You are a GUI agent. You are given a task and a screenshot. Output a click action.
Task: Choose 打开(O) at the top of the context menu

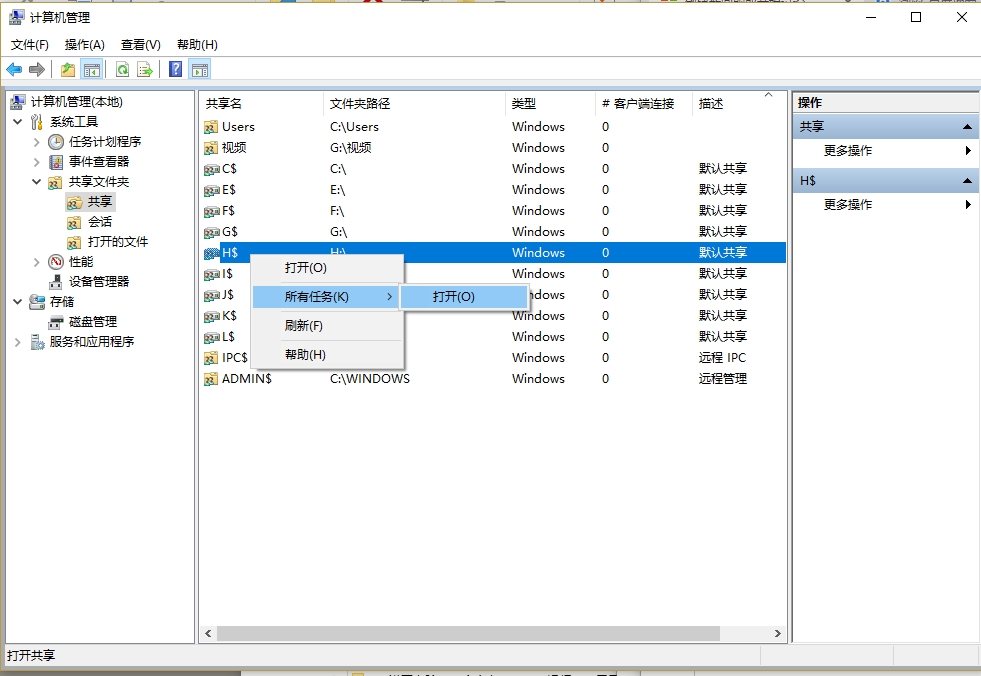pos(328,268)
